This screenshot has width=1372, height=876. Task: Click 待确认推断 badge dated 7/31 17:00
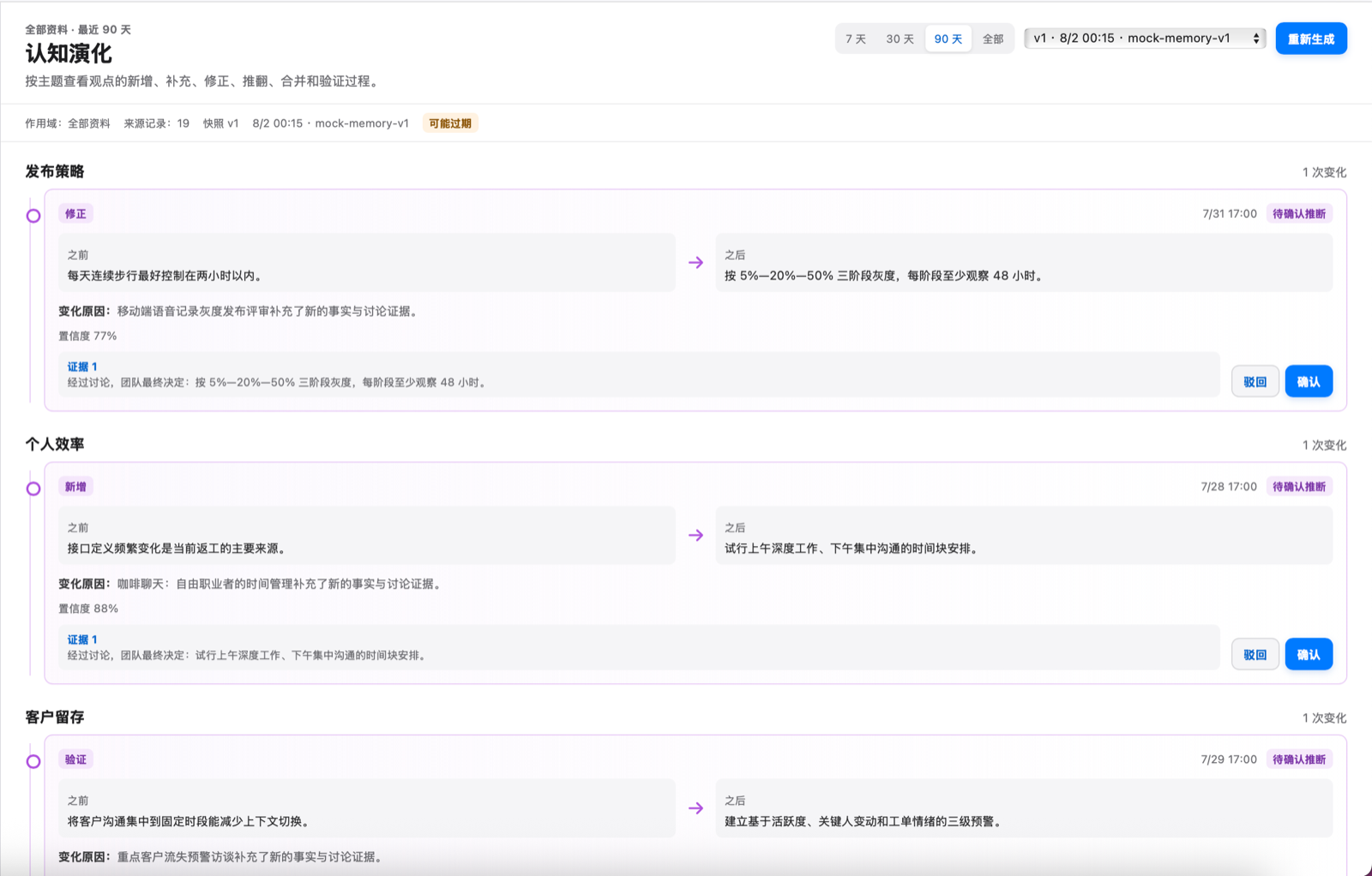pos(1299,213)
